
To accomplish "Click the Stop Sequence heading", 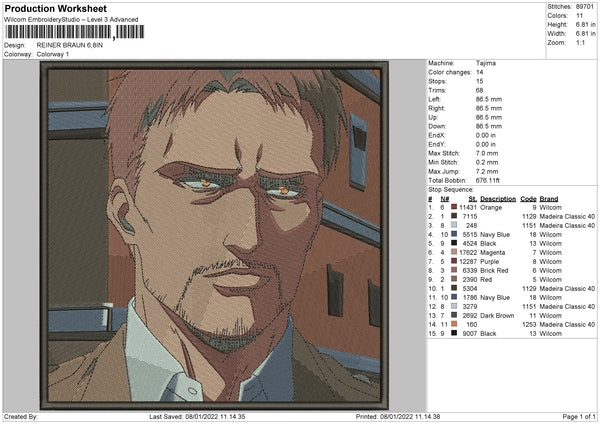I will click(x=450, y=190).
